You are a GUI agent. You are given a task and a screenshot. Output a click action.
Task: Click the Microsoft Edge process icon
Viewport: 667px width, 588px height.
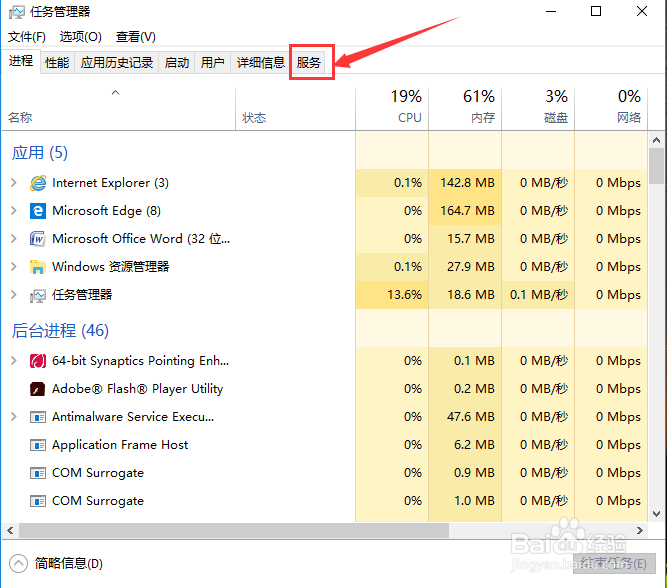click(x=38, y=211)
